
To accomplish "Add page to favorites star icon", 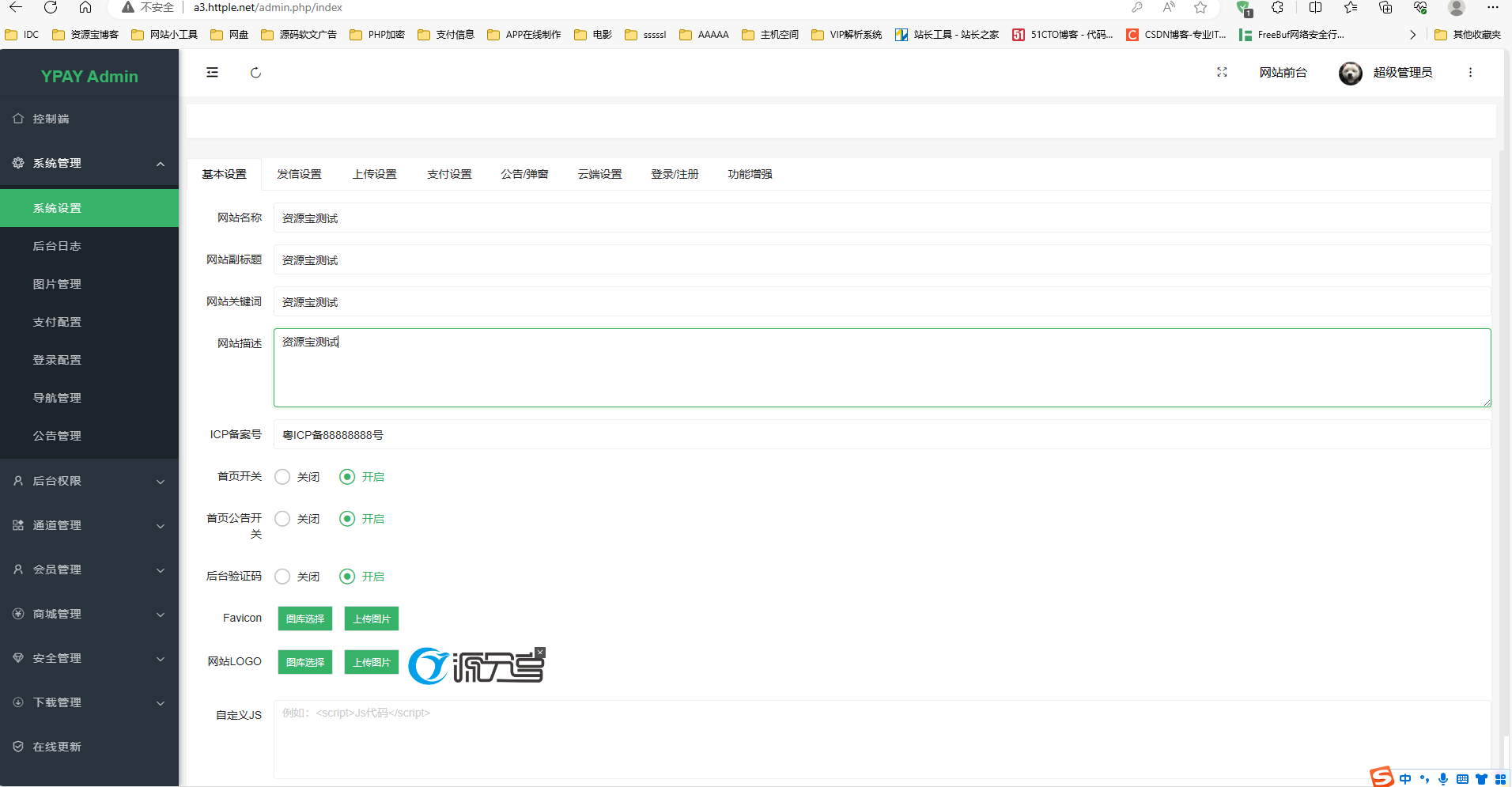I will [x=1200, y=7].
